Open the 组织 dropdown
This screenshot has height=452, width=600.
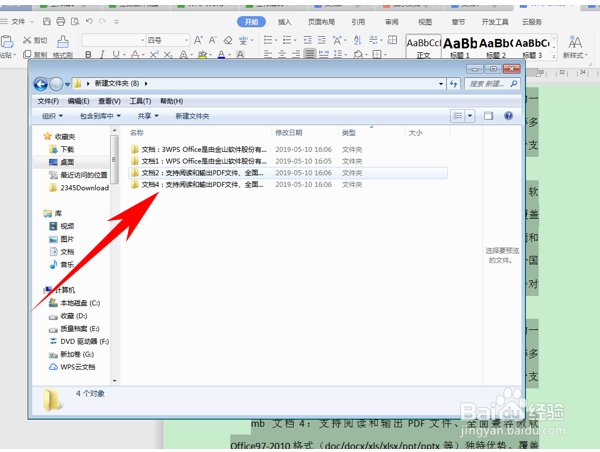tap(52, 116)
